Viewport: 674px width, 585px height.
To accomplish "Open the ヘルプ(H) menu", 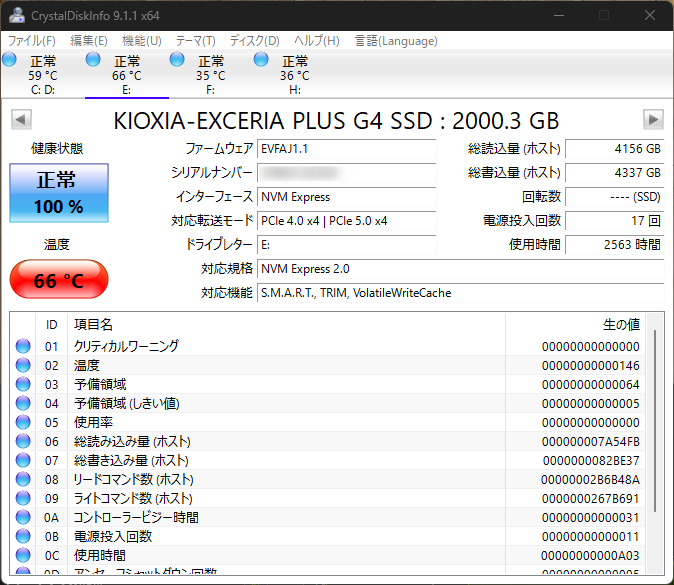I will pyautogui.click(x=317, y=41).
